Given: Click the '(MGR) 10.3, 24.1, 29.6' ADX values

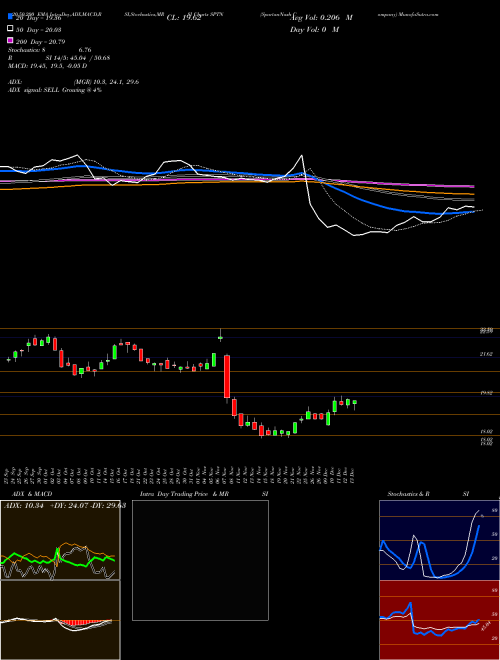Looking at the screenshot, I should pos(106,82).
